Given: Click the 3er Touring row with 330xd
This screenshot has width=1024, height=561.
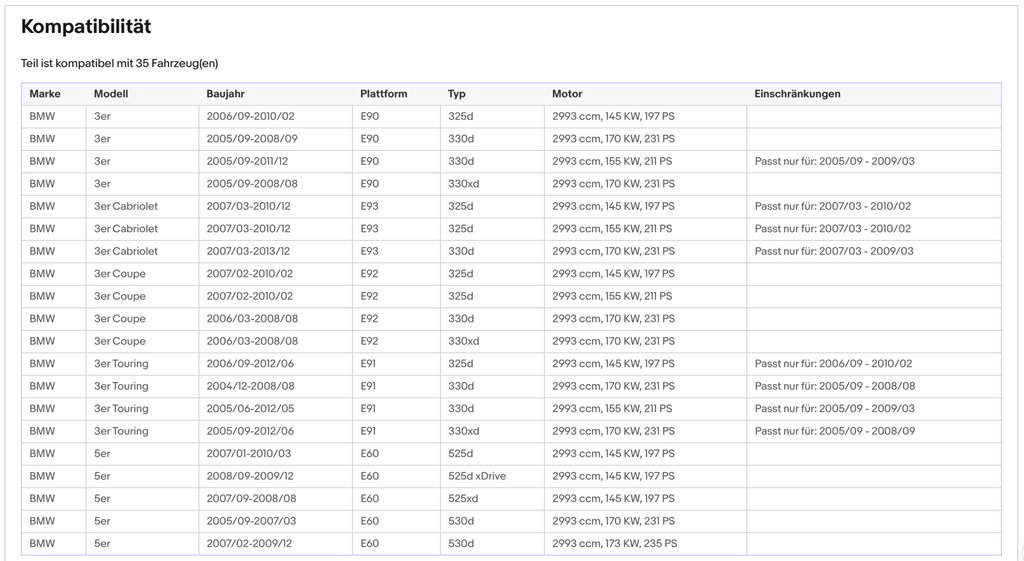Looking at the screenshot, I should click(511, 431).
